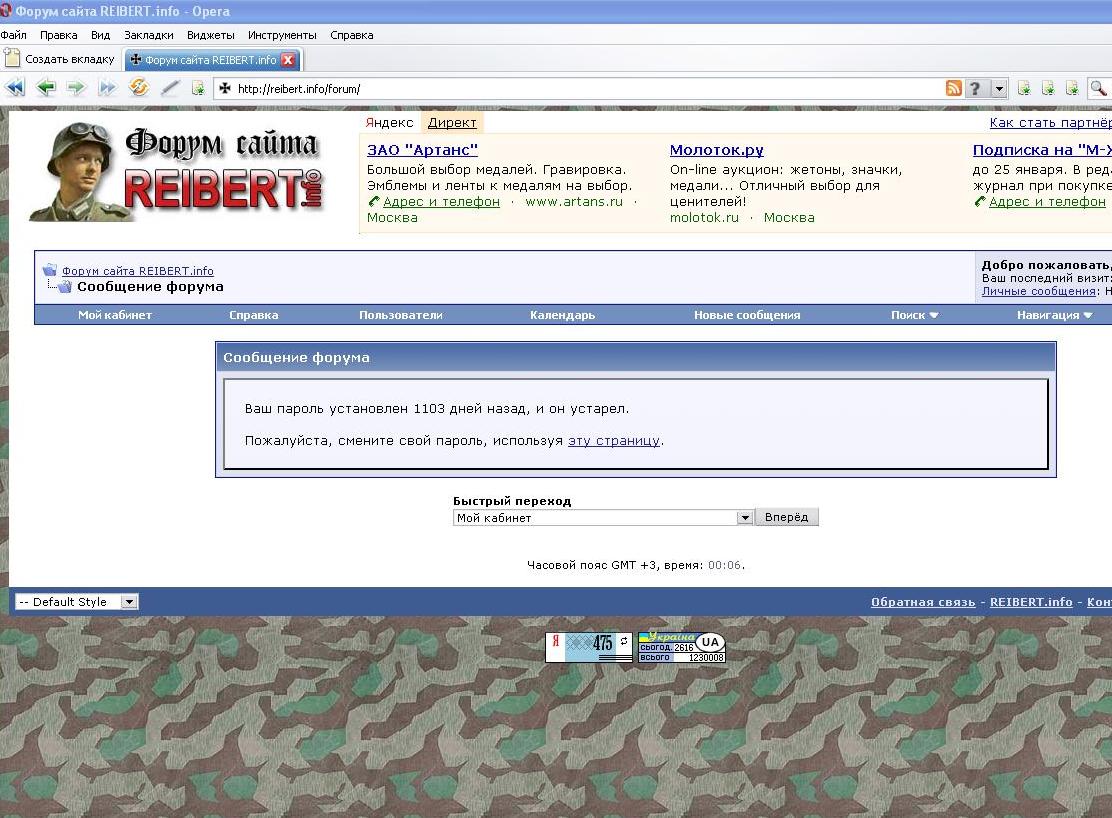Open the Как стать партнёром link
The width and height of the screenshot is (1112, 818).
coord(1050,122)
